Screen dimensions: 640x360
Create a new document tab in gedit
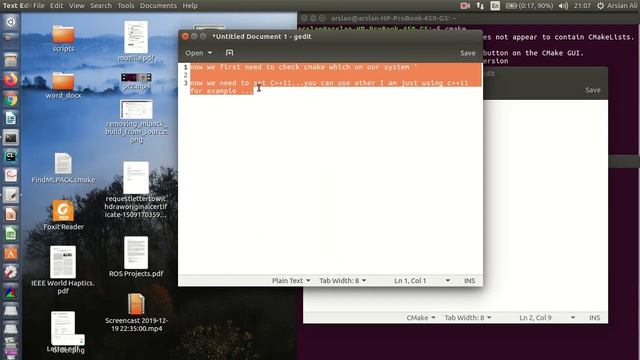(229, 53)
